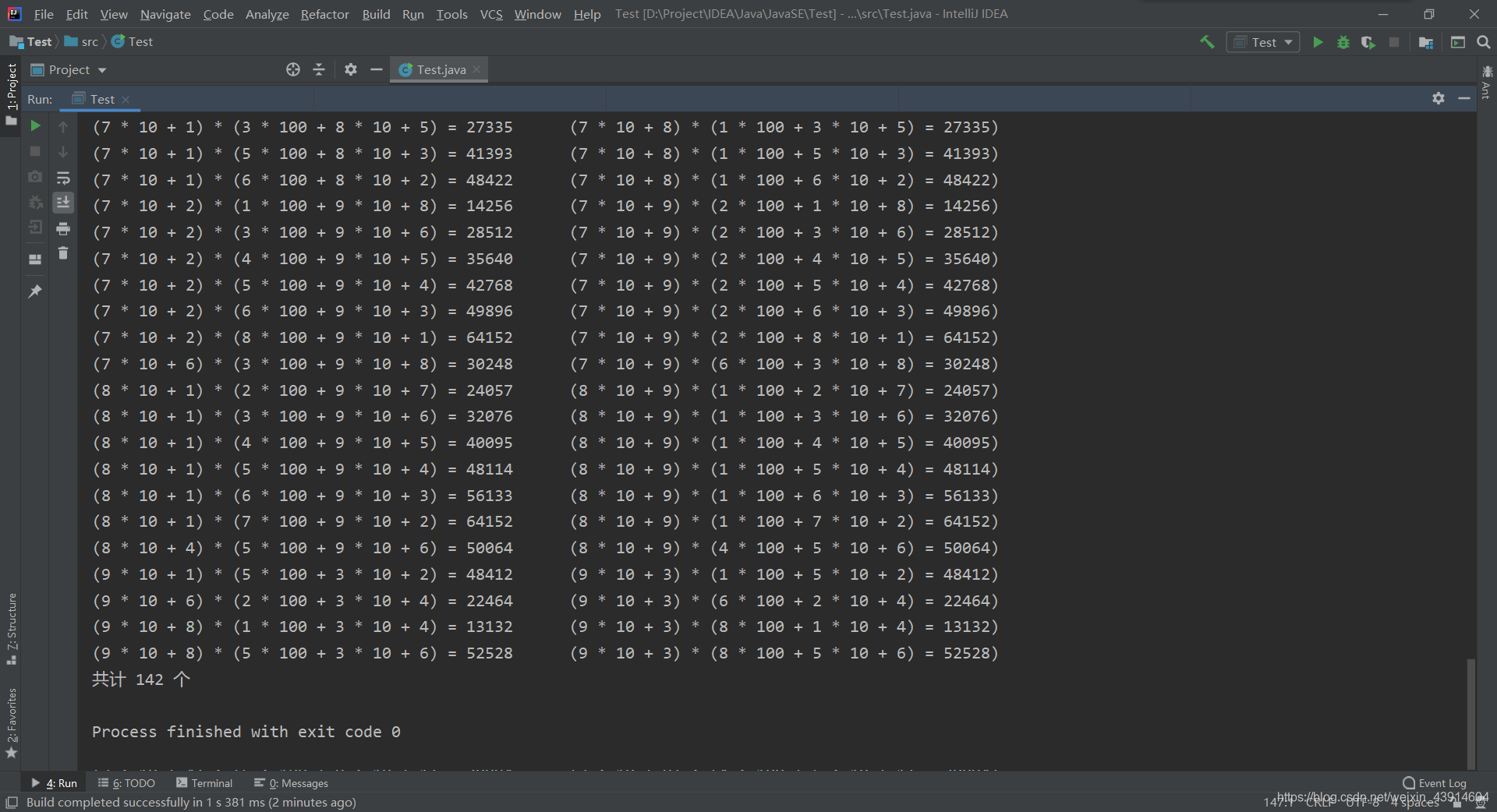Click Restore Layout icon in Run sidebar

click(x=35, y=259)
